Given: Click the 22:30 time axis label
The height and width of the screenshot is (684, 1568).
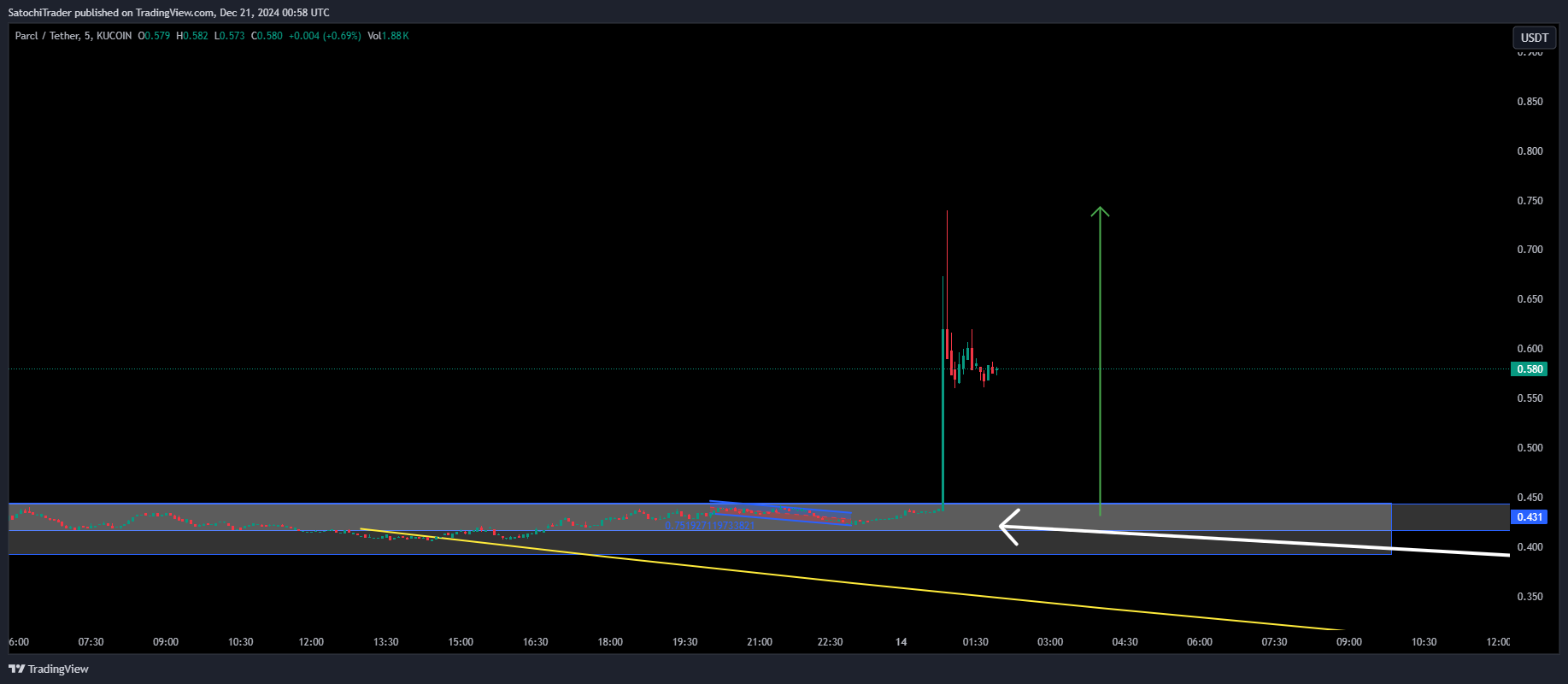Looking at the screenshot, I should pyautogui.click(x=831, y=642).
